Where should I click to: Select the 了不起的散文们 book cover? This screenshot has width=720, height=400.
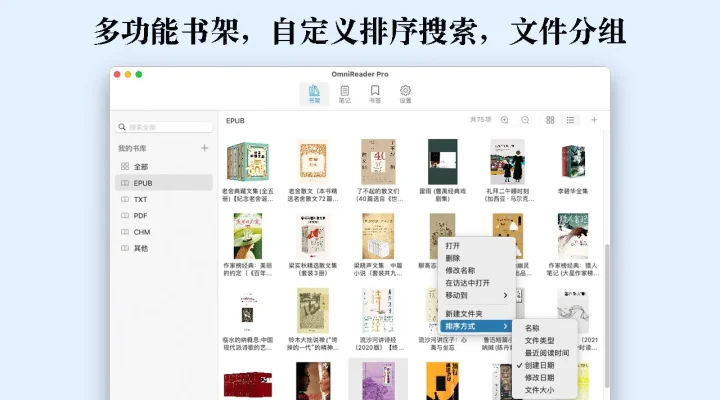[x=378, y=162]
